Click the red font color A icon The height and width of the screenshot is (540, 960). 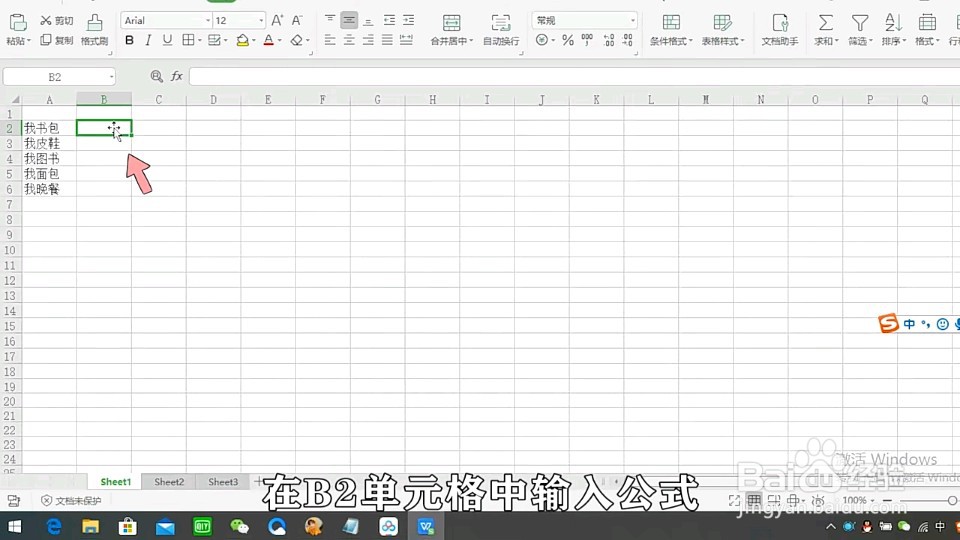pyautogui.click(x=268, y=40)
